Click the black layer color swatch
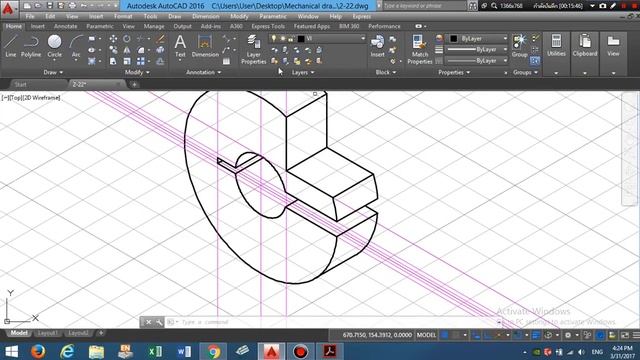This screenshot has width=640, height=360. click(x=301, y=39)
